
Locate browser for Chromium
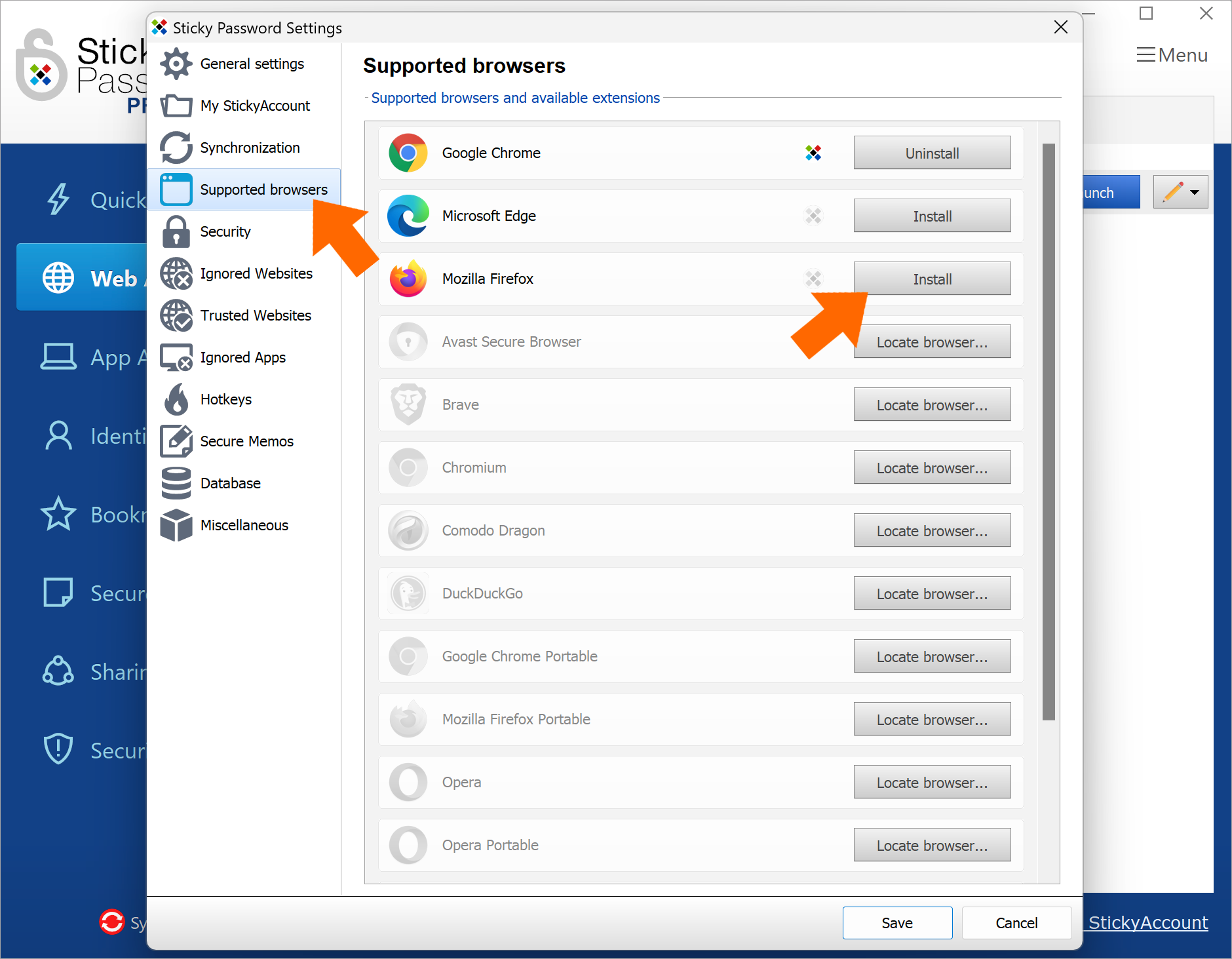click(x=932, y=467)
